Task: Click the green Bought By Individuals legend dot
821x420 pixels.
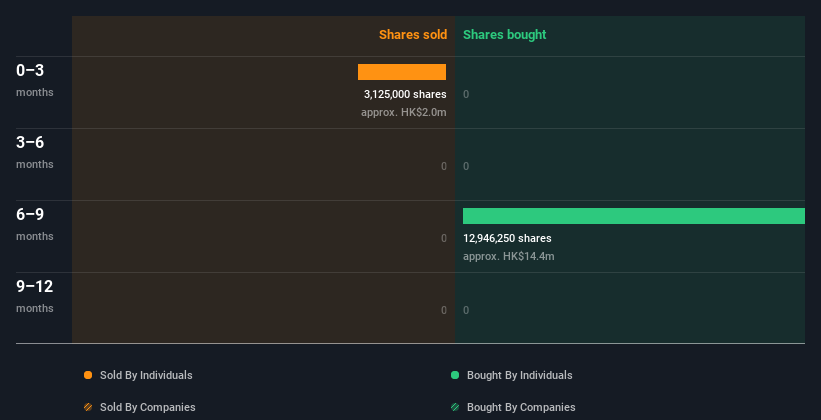Action: [x=455, y=375]
